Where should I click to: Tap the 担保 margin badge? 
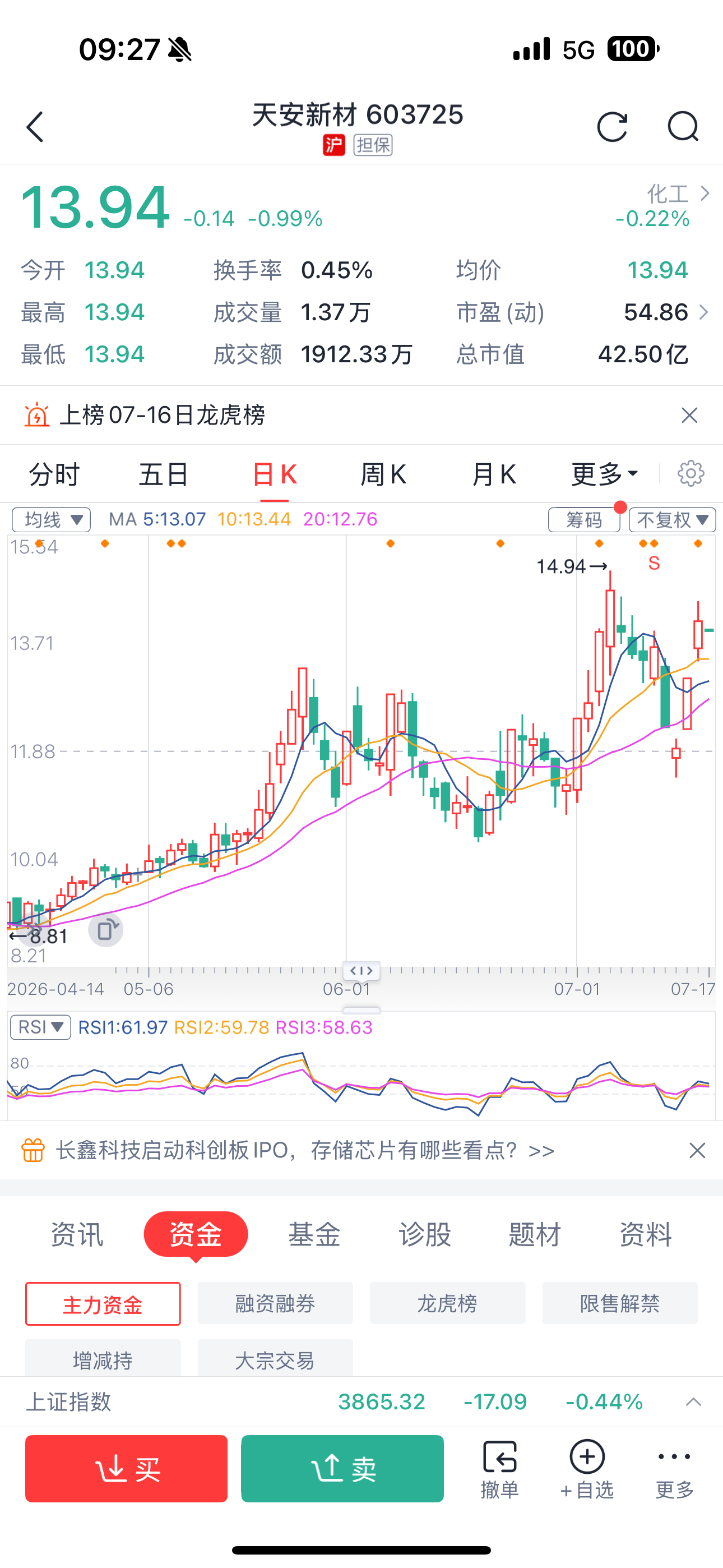point(373,145)
